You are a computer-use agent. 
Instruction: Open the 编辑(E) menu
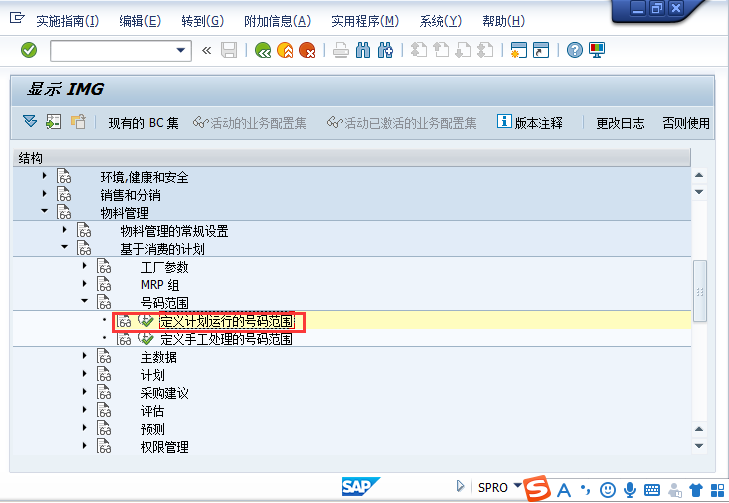140,21
